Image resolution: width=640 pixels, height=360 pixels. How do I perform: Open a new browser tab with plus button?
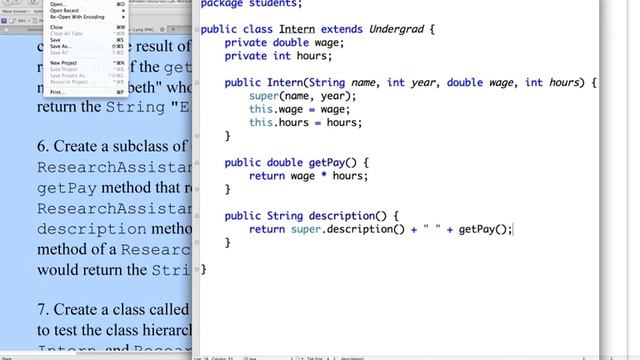[173, 29]
